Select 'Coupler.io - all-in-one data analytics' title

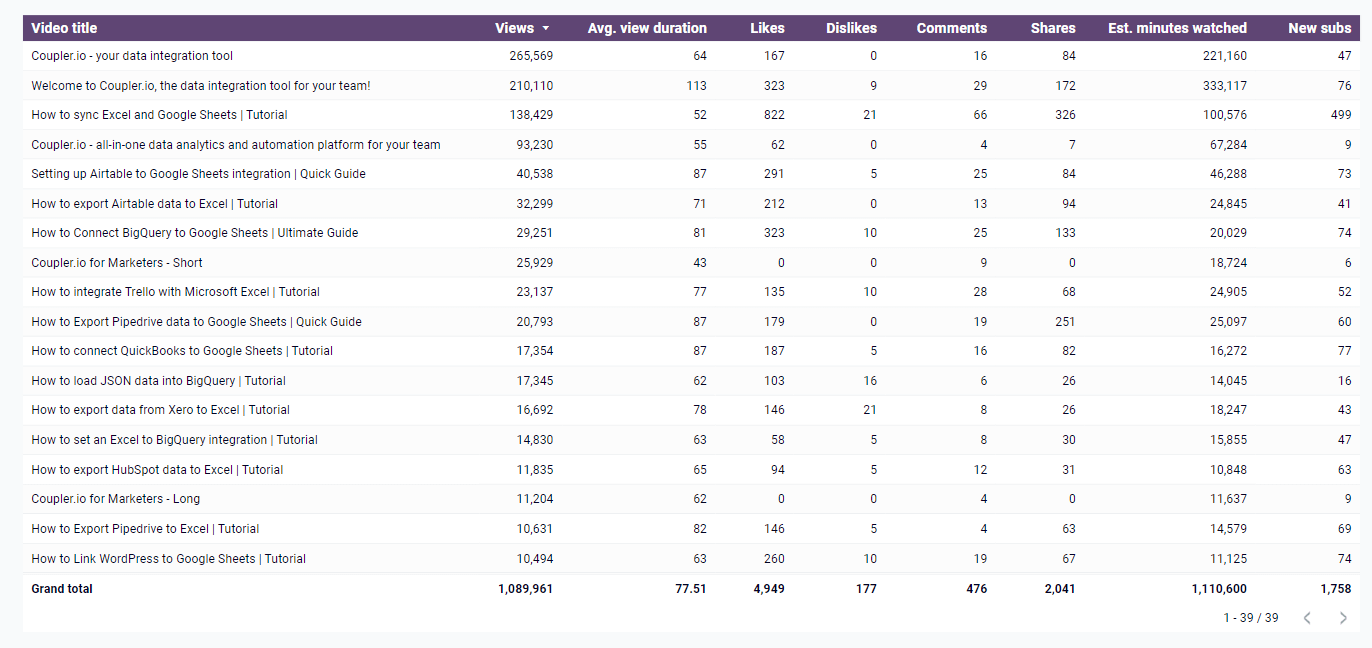(x=236, y=145)
